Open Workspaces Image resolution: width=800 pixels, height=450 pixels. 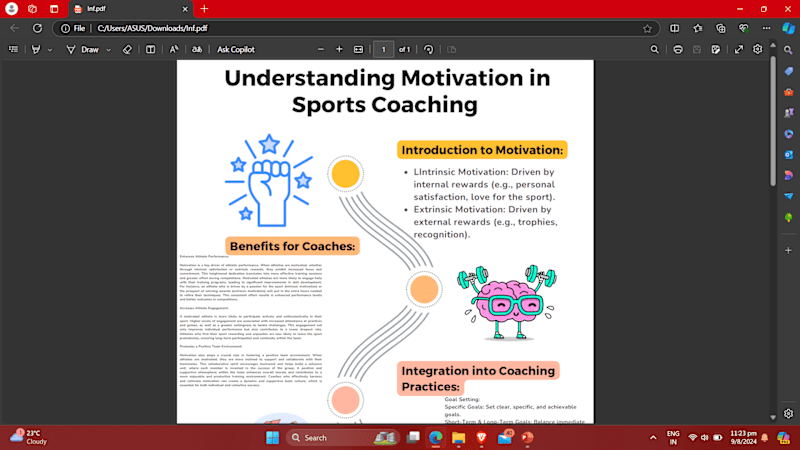point(33,9)
